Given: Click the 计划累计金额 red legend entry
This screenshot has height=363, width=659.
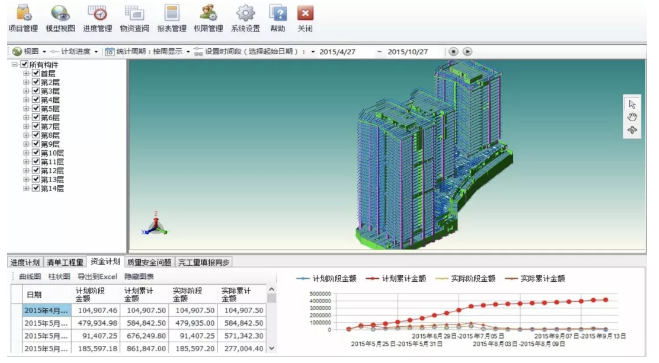Looking at the screenshot, I should click(x=396, y=279).
